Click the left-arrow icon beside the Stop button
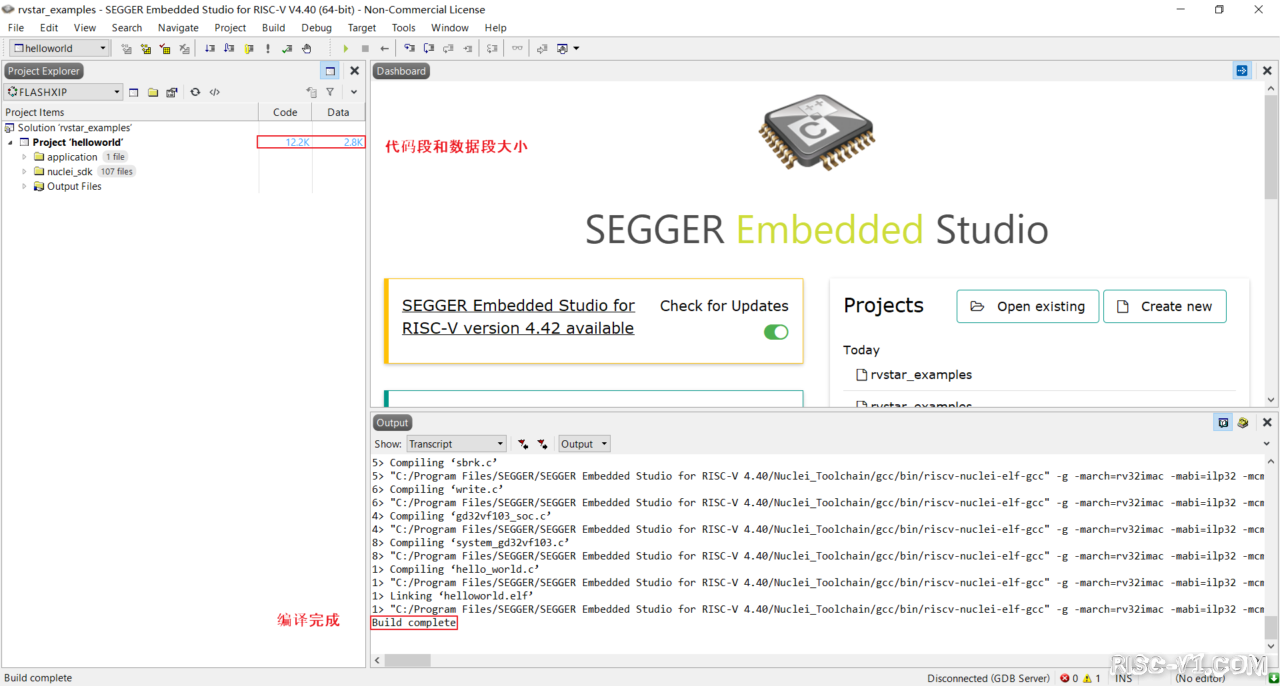 click(x=384, y=48)
